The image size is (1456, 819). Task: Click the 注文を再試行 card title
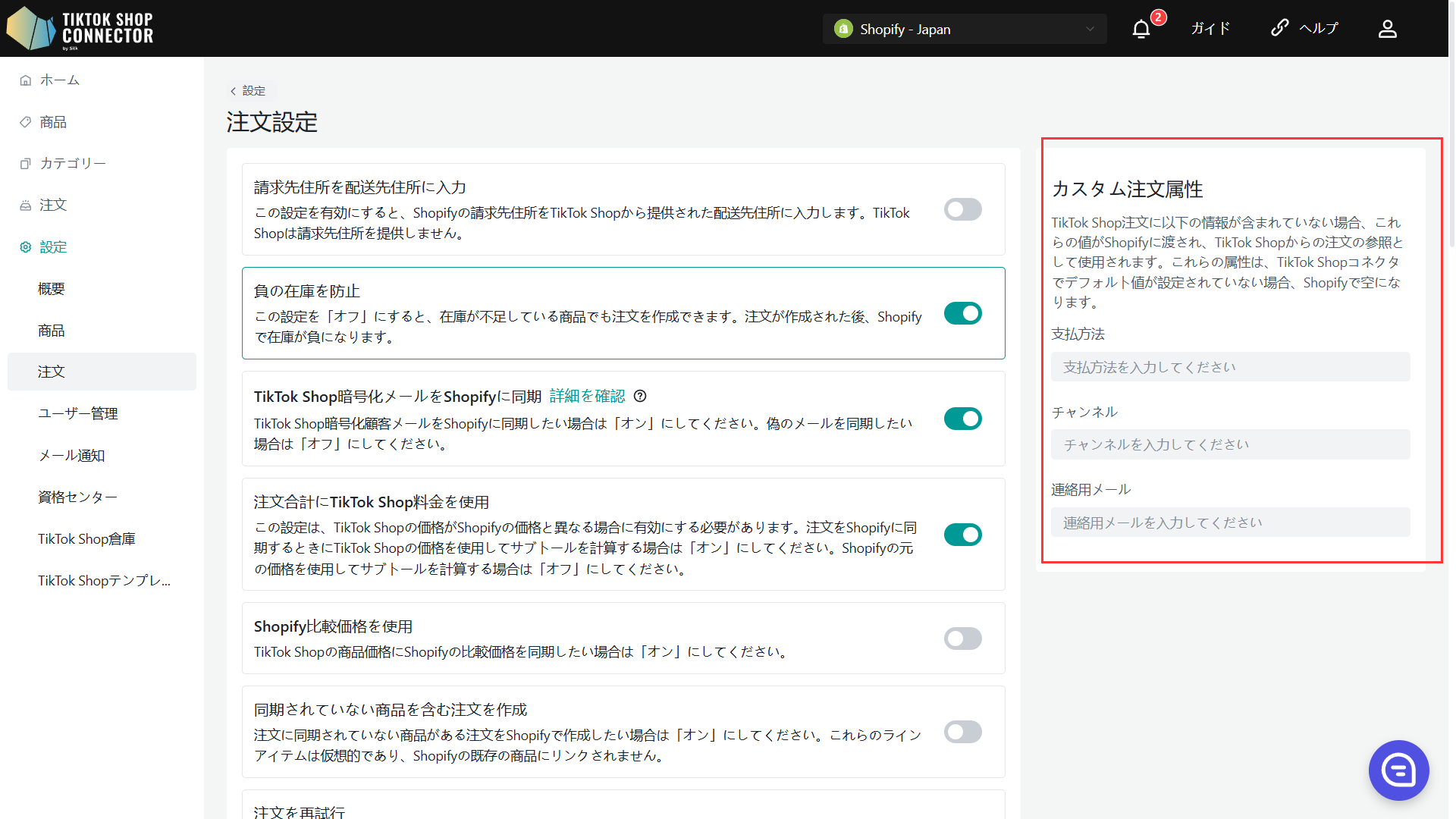[x=299, y=811]
